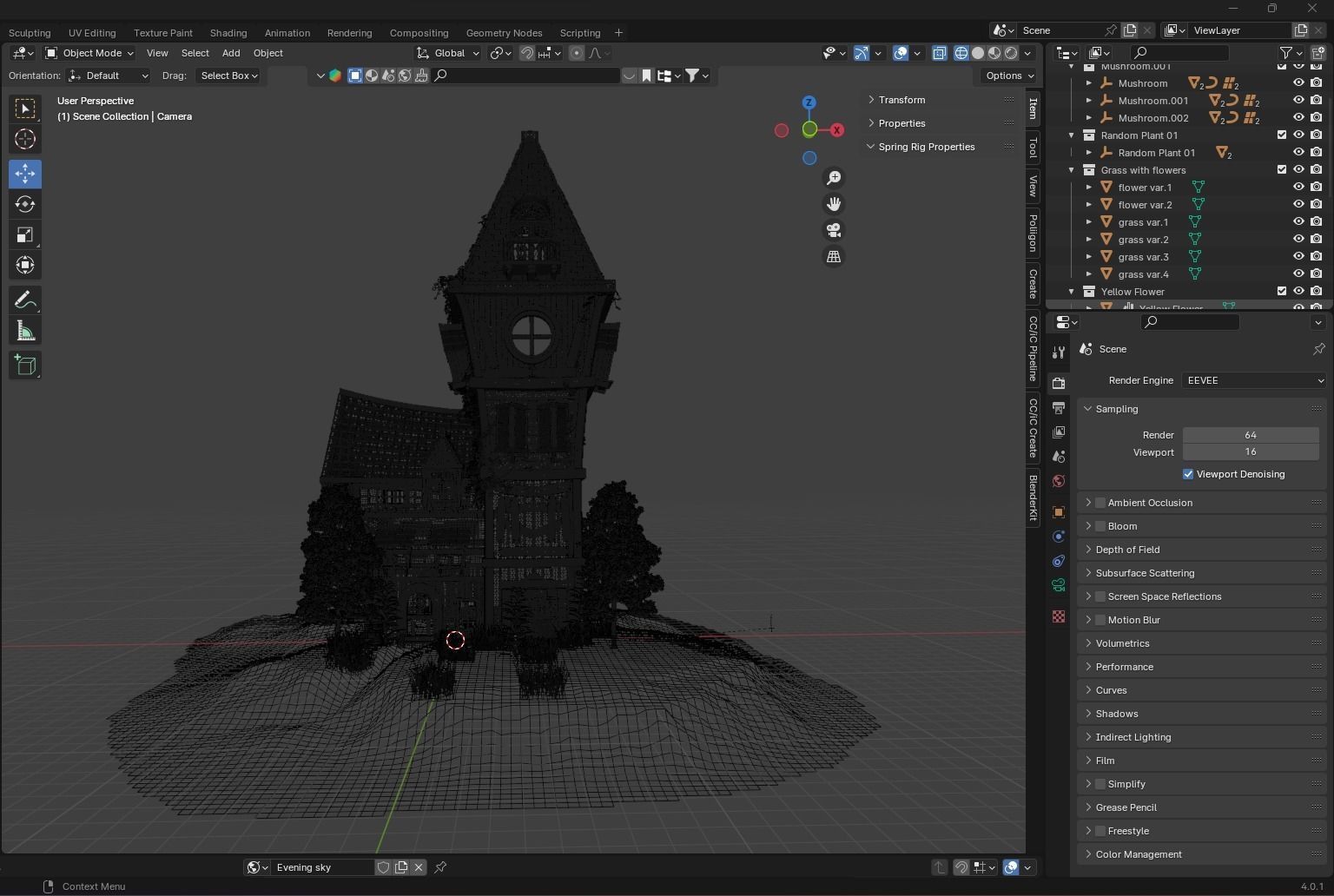Viewport: 1334px width, 896px height.
Task: Select the Measure tool
Action: 25,331
